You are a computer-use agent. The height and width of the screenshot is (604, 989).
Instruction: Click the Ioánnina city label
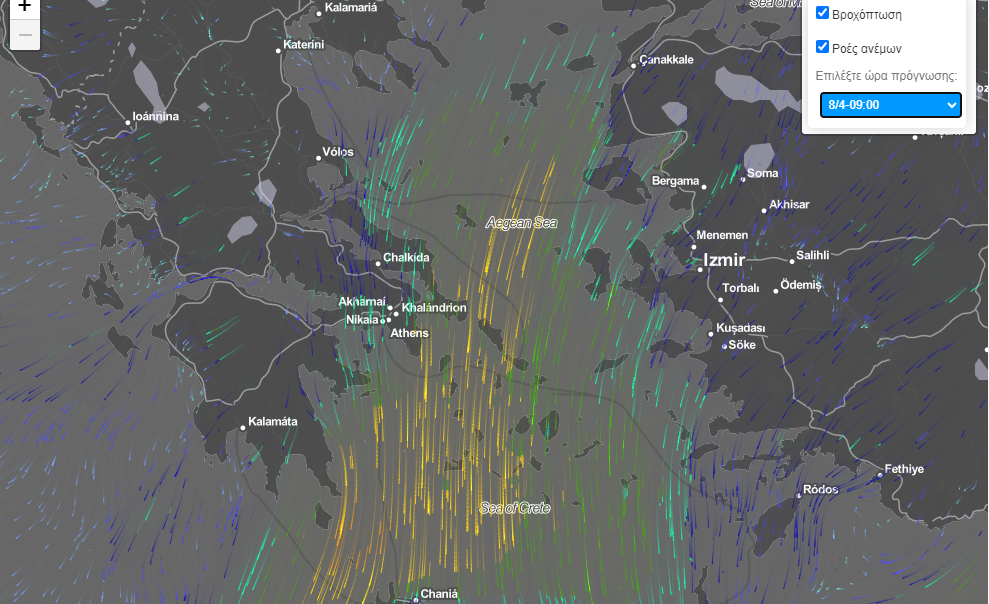pos(156,116)
